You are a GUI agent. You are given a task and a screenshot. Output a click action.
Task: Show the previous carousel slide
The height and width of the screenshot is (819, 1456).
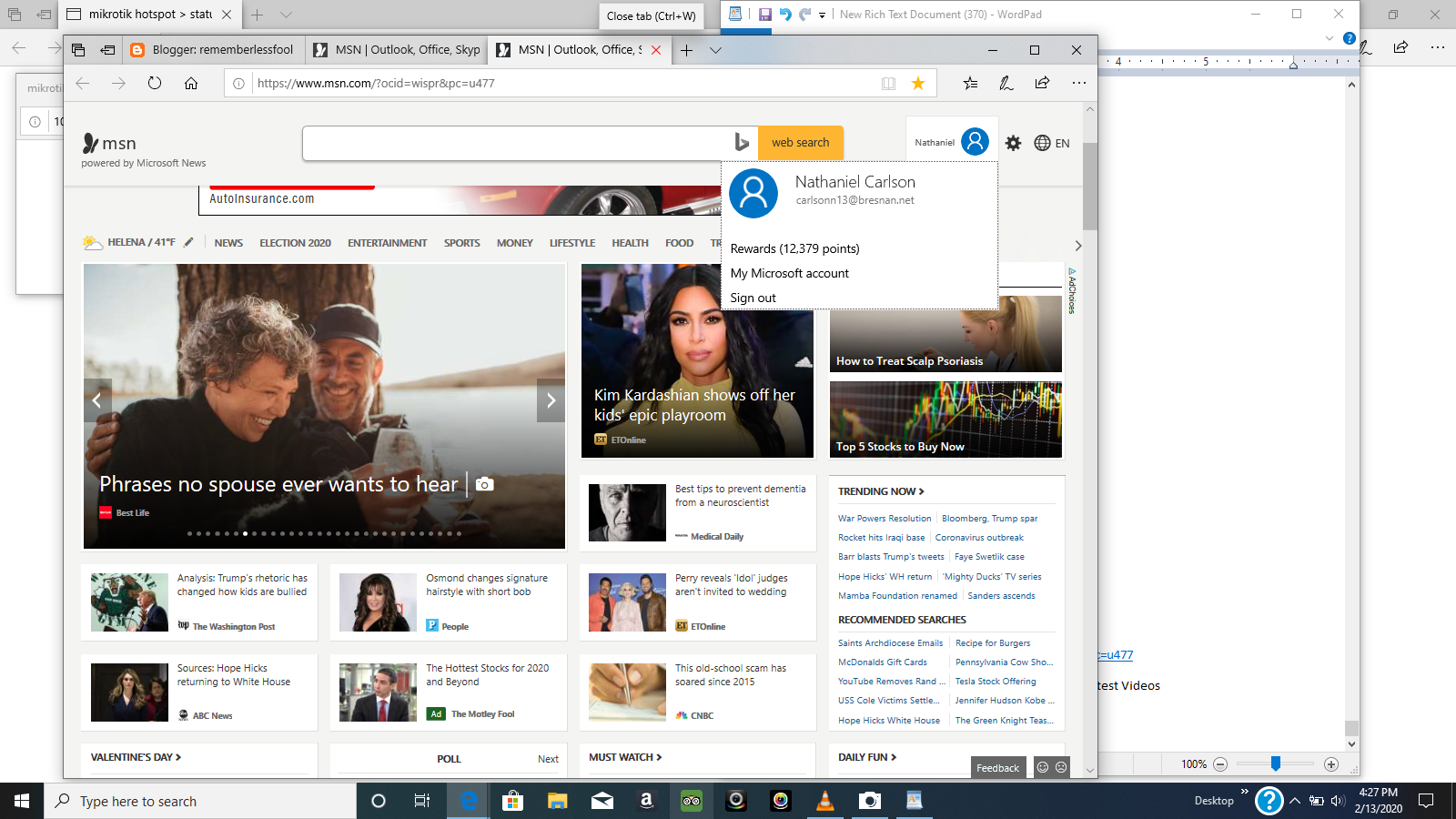click(x=96, y=400)
